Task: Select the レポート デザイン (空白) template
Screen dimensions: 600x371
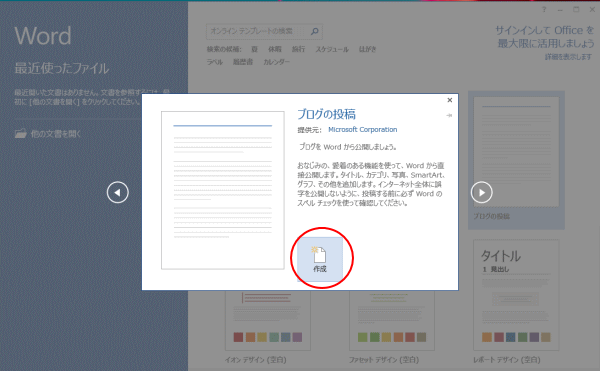Action: (516, 302)
